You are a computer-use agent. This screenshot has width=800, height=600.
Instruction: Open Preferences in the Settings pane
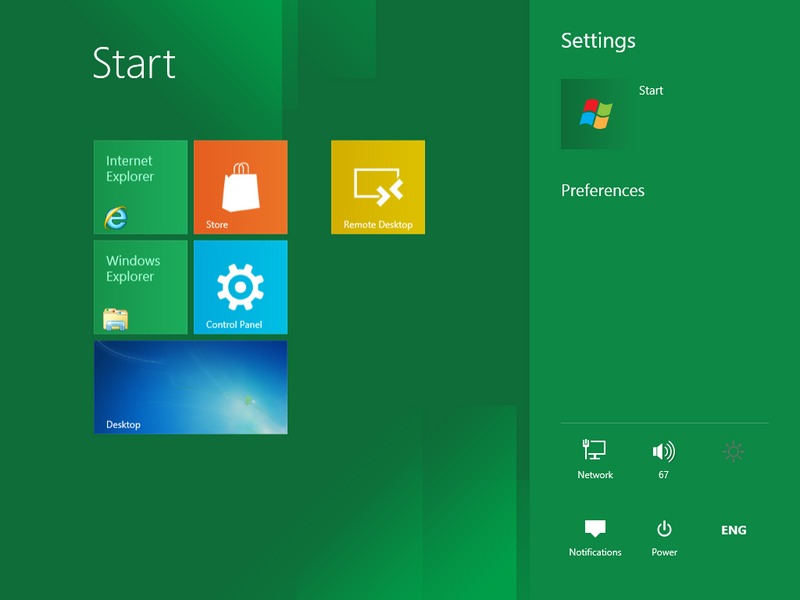click(x=603, y=190)
